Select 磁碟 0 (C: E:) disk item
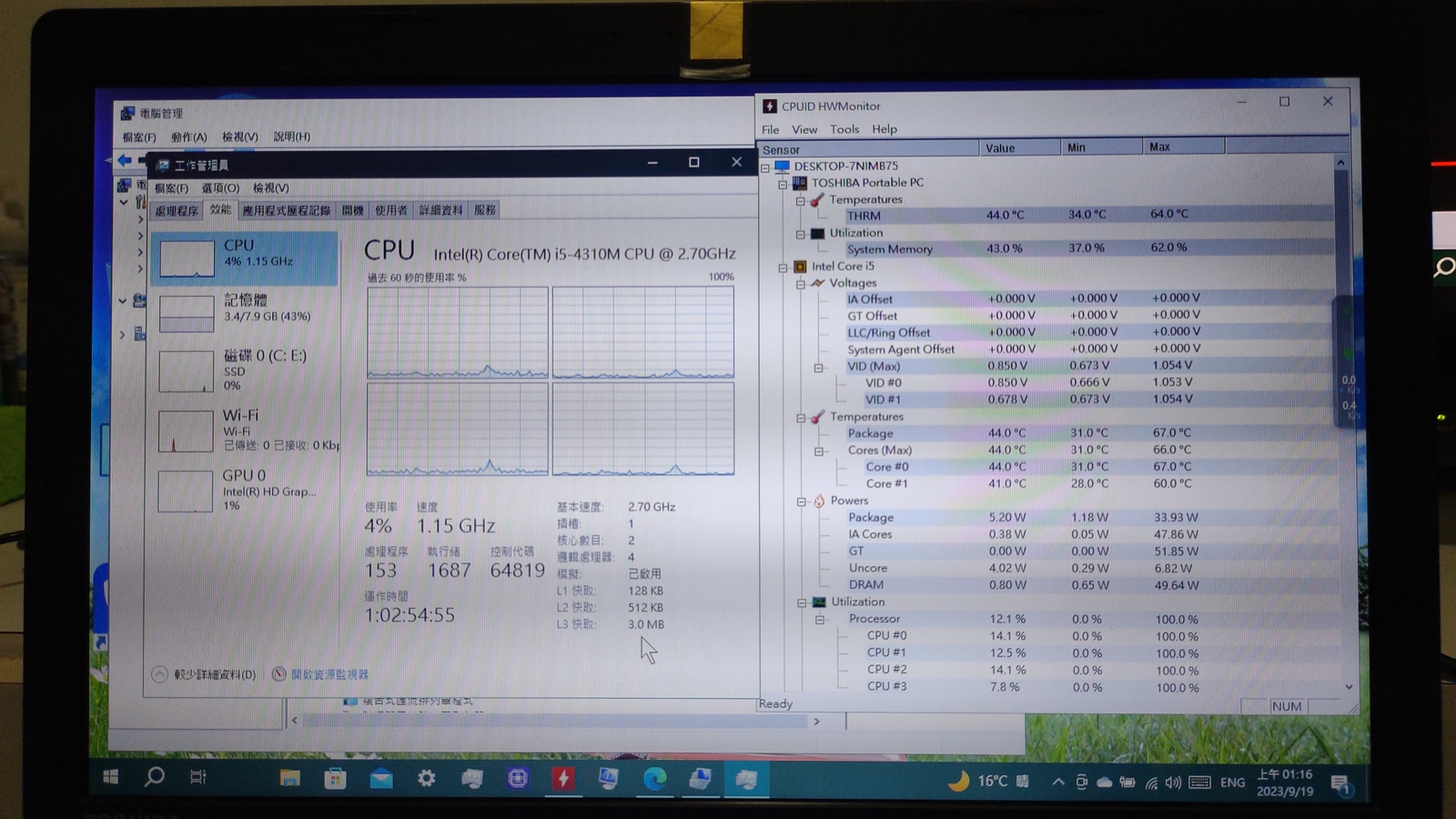 point(244,369)
